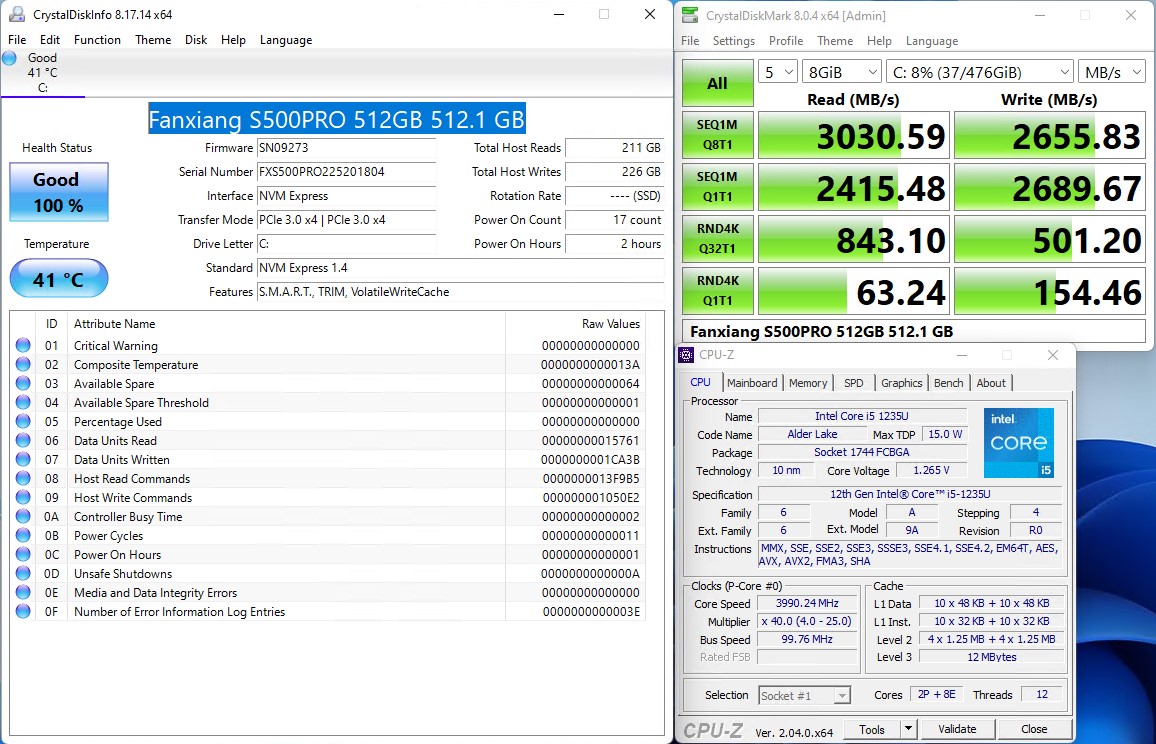Expand the 8GiB test size dropdown
Screen dimensions: 1156x744
pos(841,72)
